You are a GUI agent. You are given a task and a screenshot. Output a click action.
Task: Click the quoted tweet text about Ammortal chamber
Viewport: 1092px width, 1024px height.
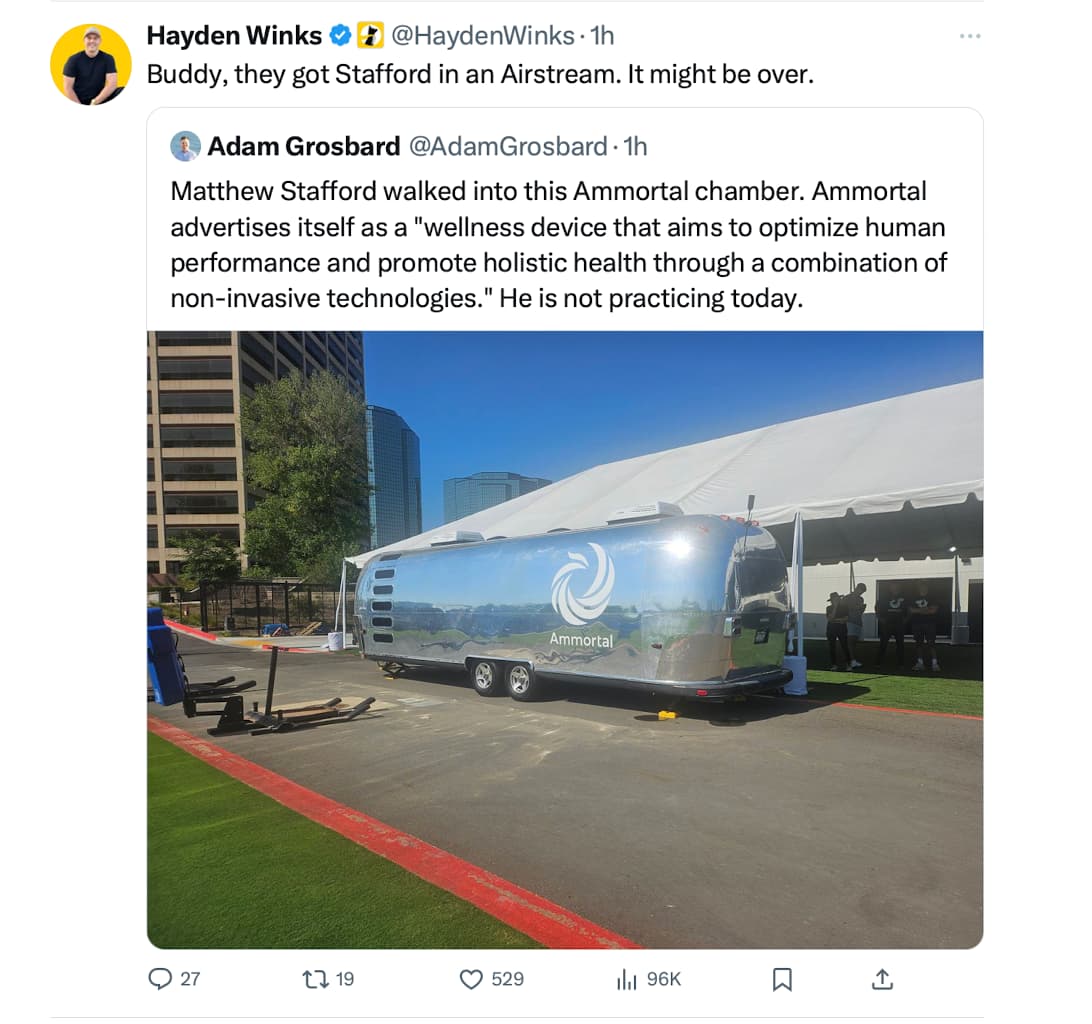coord(559,245)
